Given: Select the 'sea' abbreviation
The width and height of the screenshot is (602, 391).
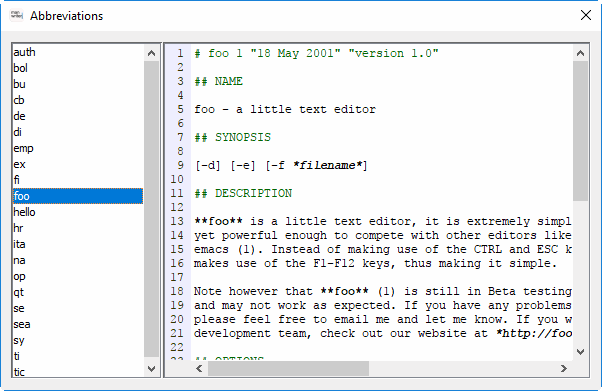Looking at the screenshot, I should (78, 325).
